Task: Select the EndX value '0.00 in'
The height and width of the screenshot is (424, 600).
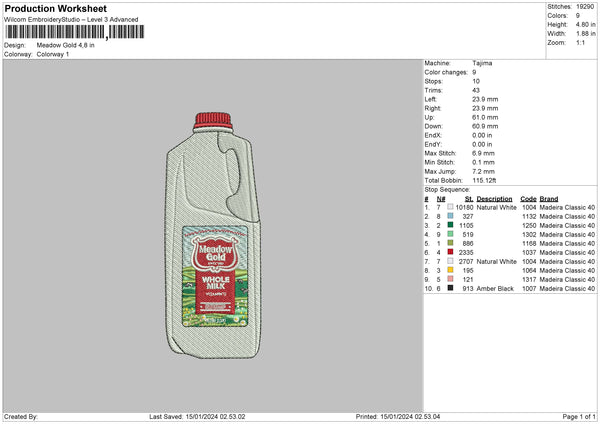Action: tap(482, 135)
